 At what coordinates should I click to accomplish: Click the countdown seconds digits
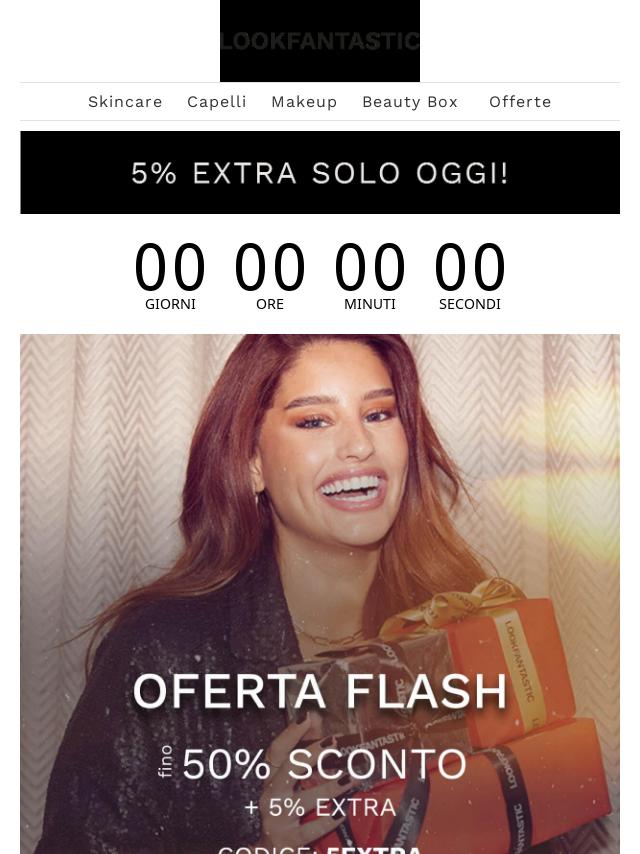click(470, 267)
